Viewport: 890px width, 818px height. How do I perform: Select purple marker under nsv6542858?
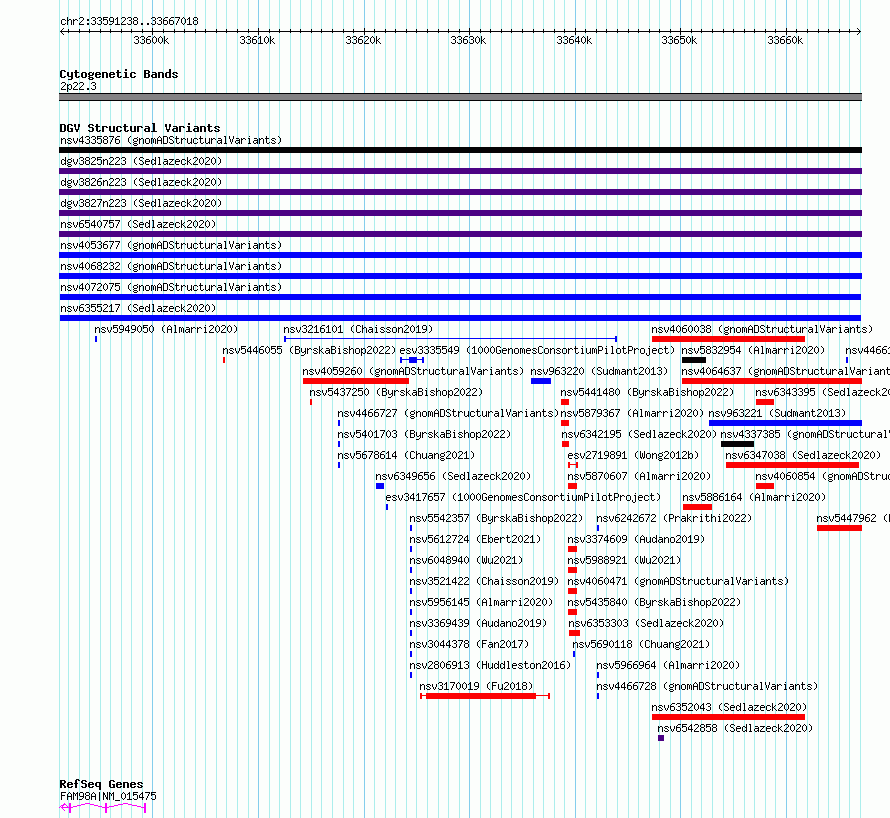click(x=661, y=738)
